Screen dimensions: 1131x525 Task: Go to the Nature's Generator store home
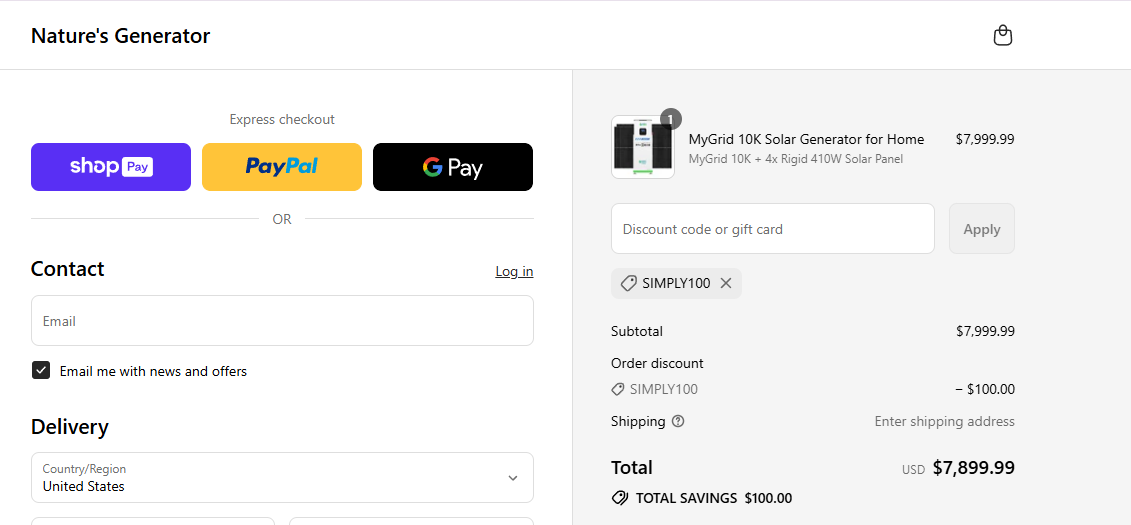[x=120, y=35]
